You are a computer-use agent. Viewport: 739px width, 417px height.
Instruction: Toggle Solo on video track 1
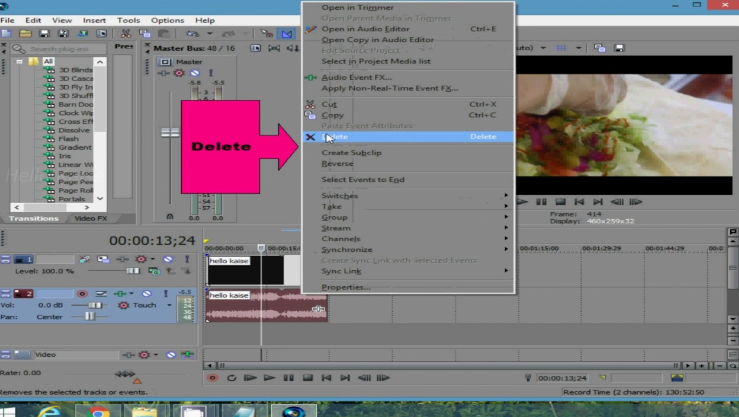click(x=187, y=259)
